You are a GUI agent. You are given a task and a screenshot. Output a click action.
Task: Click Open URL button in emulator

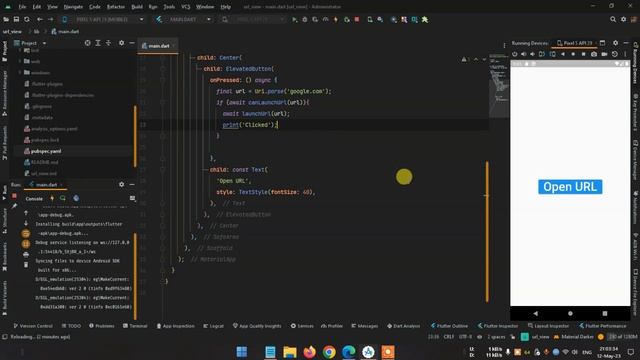(x=570, y=187)
